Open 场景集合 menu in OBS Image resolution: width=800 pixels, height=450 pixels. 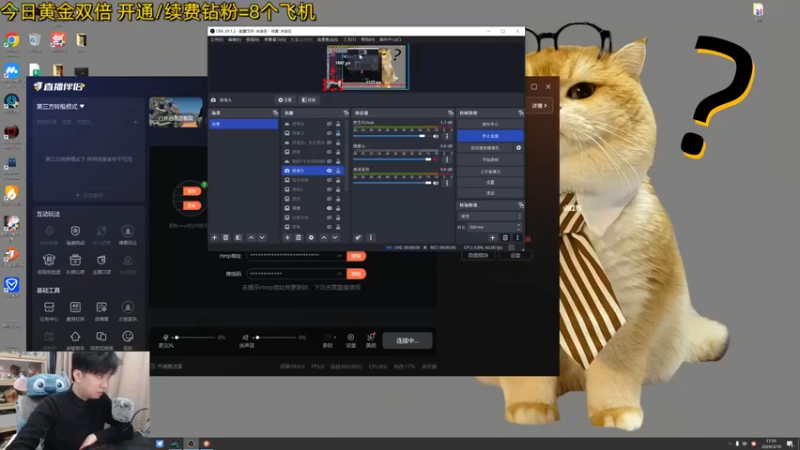[328, 39]
